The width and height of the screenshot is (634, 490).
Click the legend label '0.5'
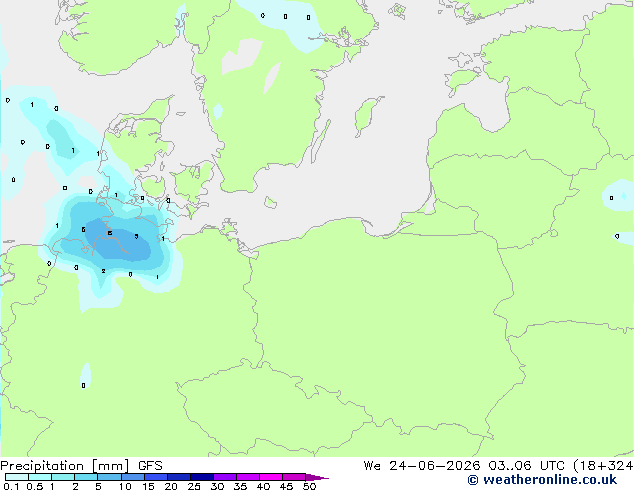click(35, 486)
